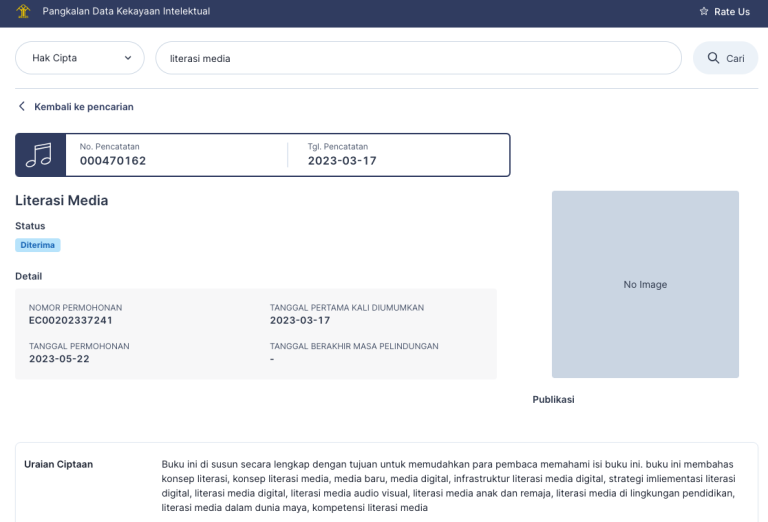Click the application number EC00202337241
Viewport: 768px width, 522px height.
pyautogui.click(x=71, y=320)
